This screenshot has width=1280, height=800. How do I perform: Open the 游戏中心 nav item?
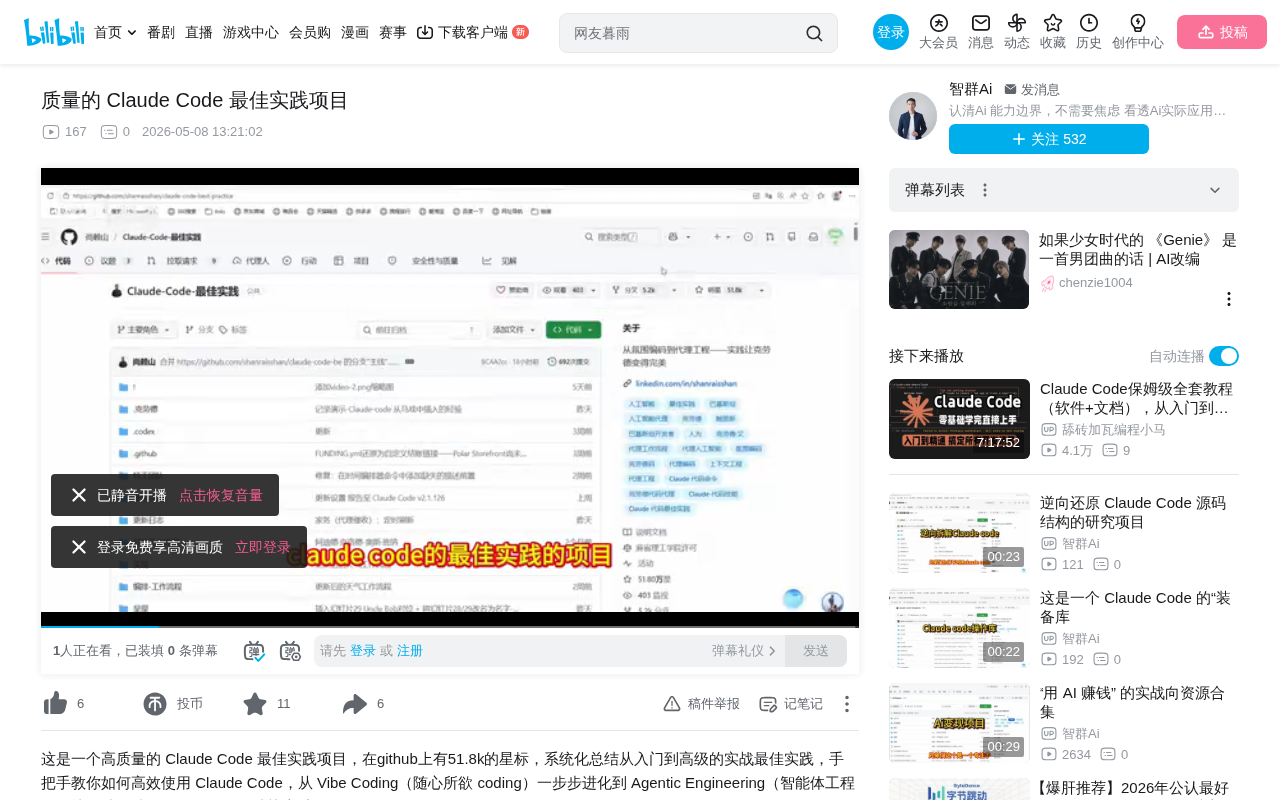(251, 32)
